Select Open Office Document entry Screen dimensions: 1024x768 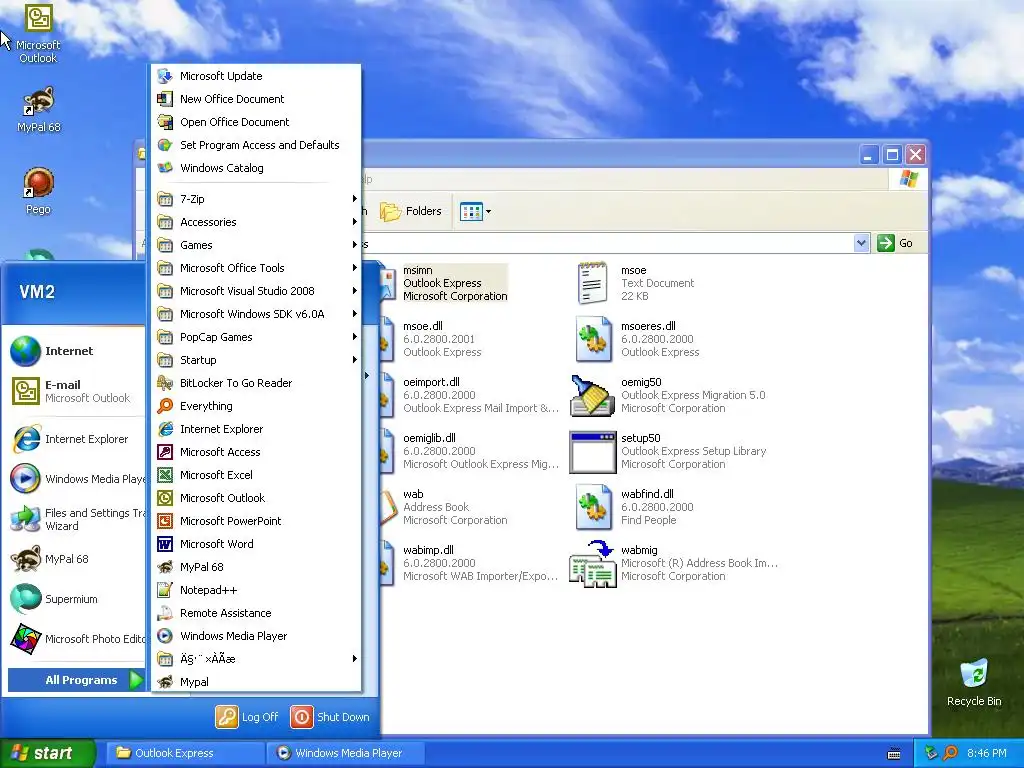(x=256, y=121)
